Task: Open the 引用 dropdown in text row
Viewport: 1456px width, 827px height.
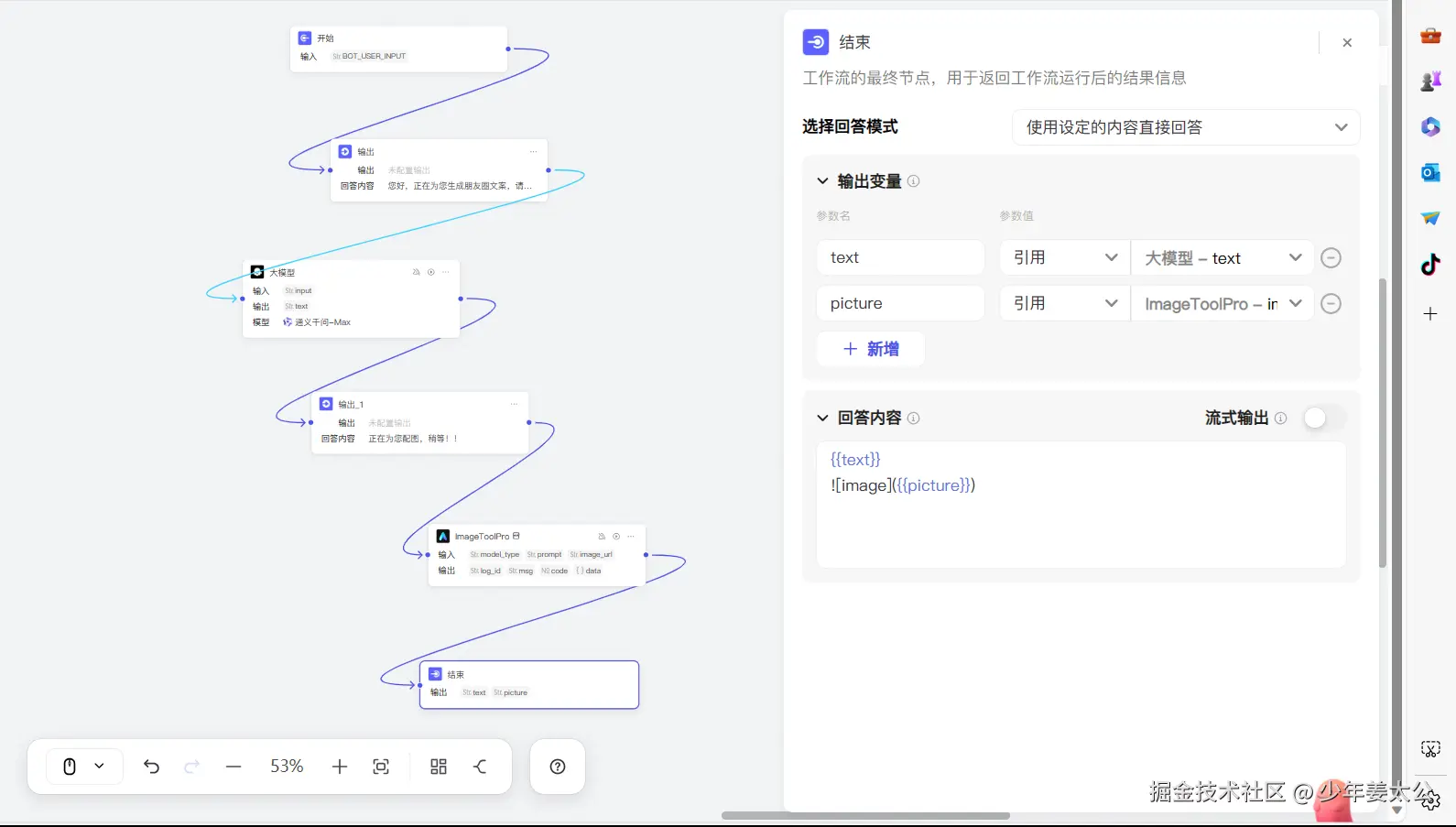Action: click(x=1065, y=258)
